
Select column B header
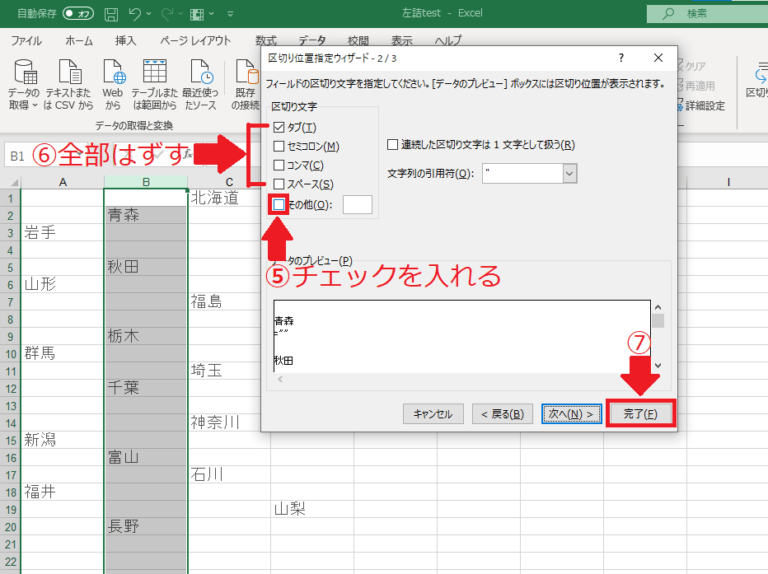146,182
